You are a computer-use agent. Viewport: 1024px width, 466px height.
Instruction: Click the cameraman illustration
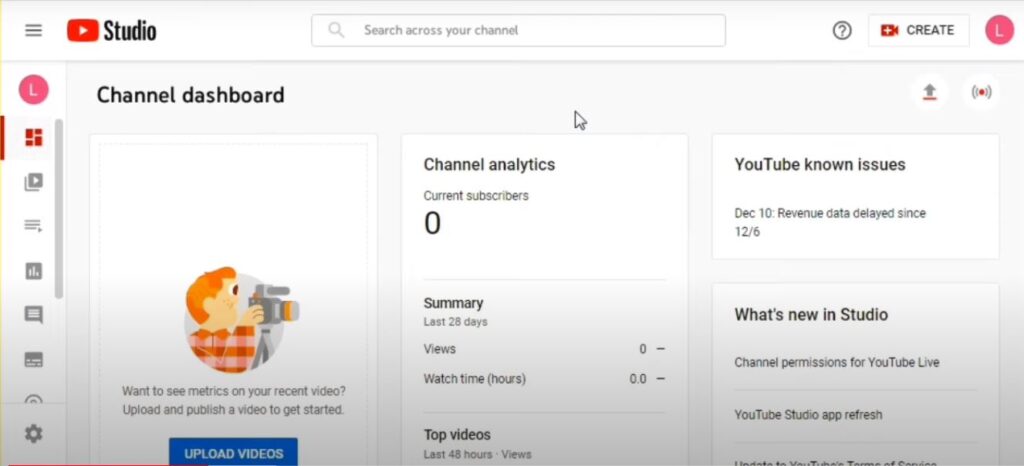[x=240, y=319]
